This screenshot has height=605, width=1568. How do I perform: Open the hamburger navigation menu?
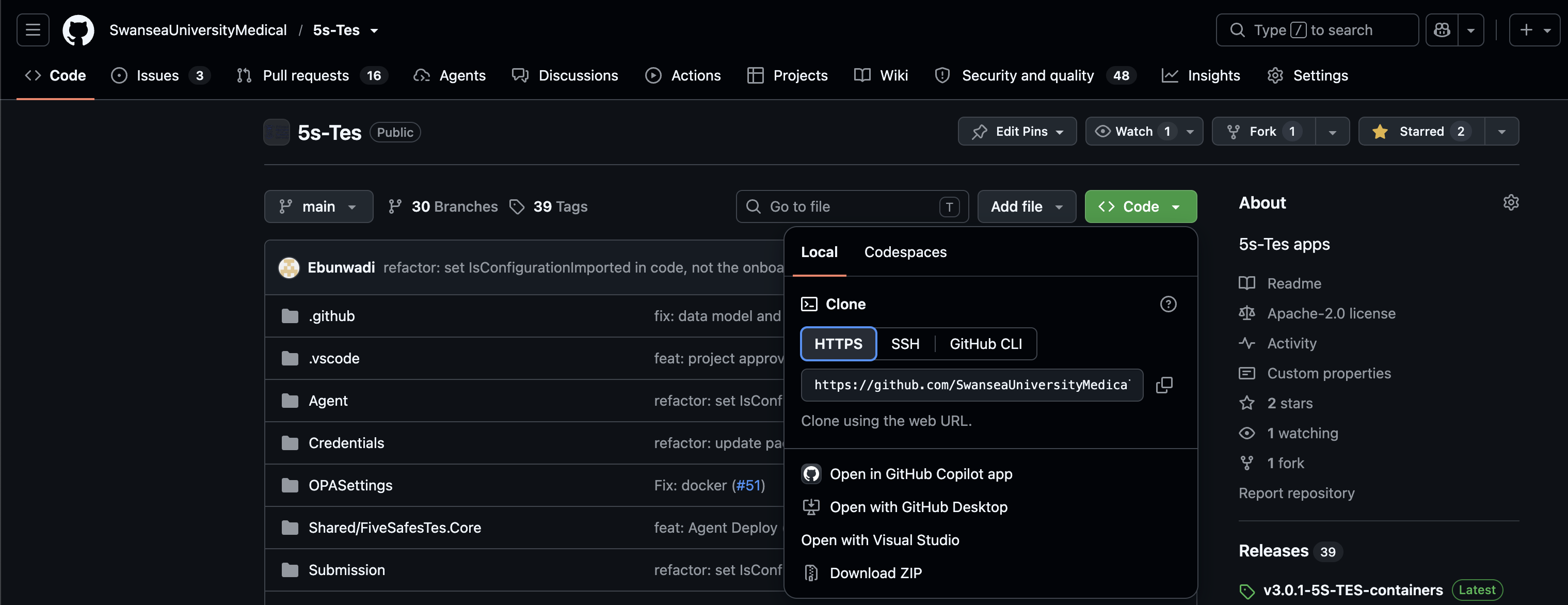coord(33,30)
